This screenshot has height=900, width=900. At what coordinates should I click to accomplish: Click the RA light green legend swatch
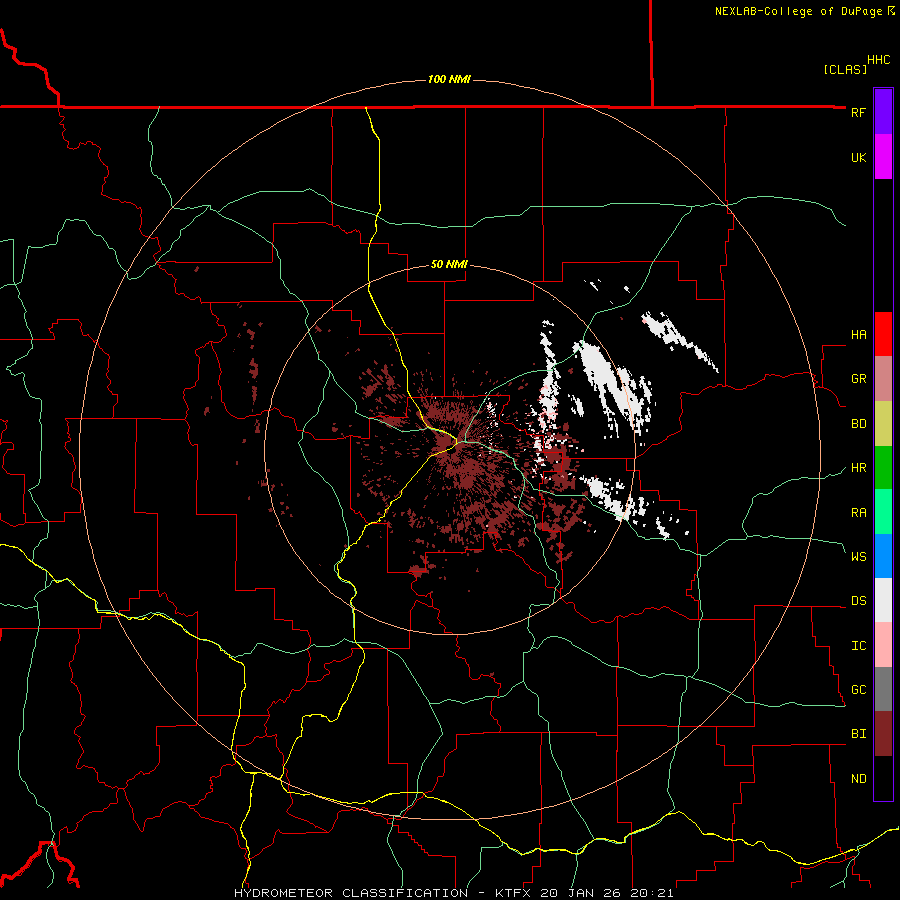883,512
